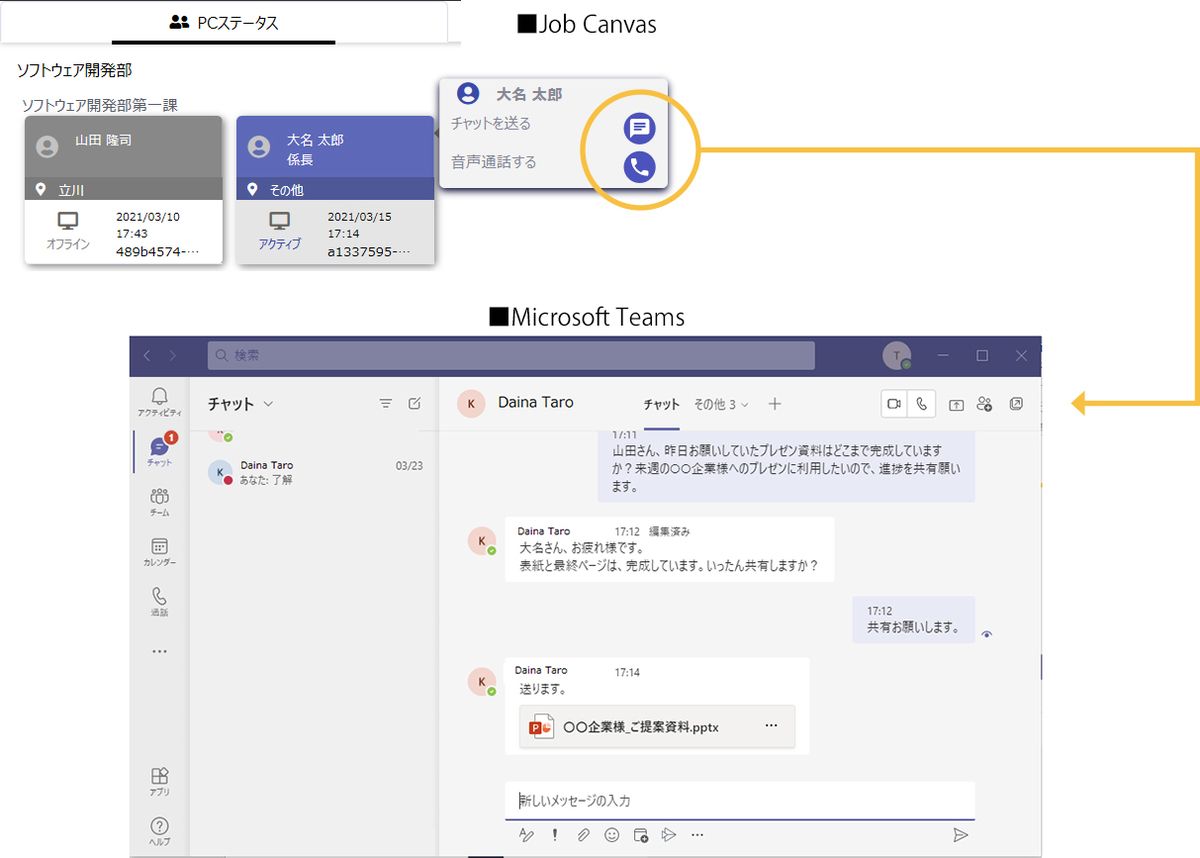1200x858 pixels.
Task: Pop out the chat window
Action: tap(1016, 404)
